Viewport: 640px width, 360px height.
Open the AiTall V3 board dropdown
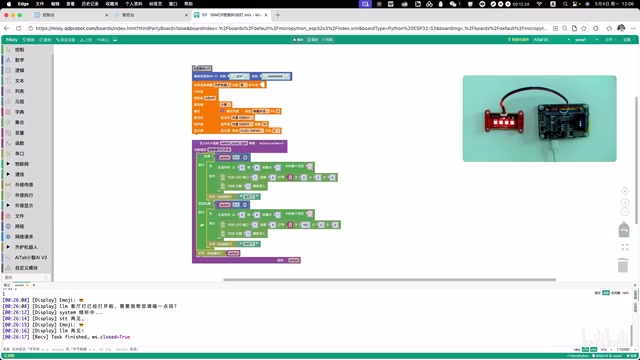(551, 40)
